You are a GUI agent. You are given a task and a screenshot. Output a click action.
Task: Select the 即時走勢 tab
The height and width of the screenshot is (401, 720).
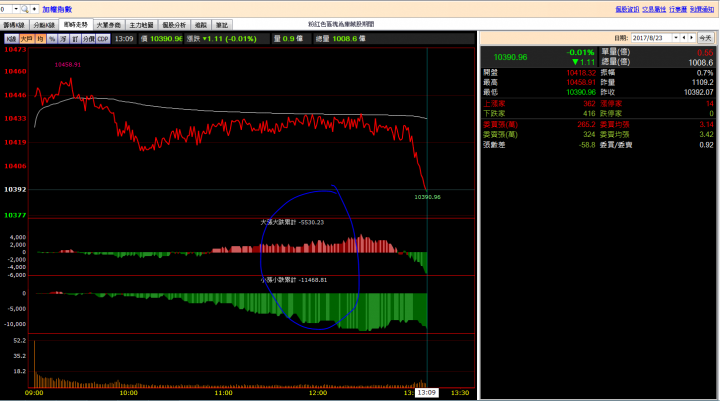coord(76,24)
